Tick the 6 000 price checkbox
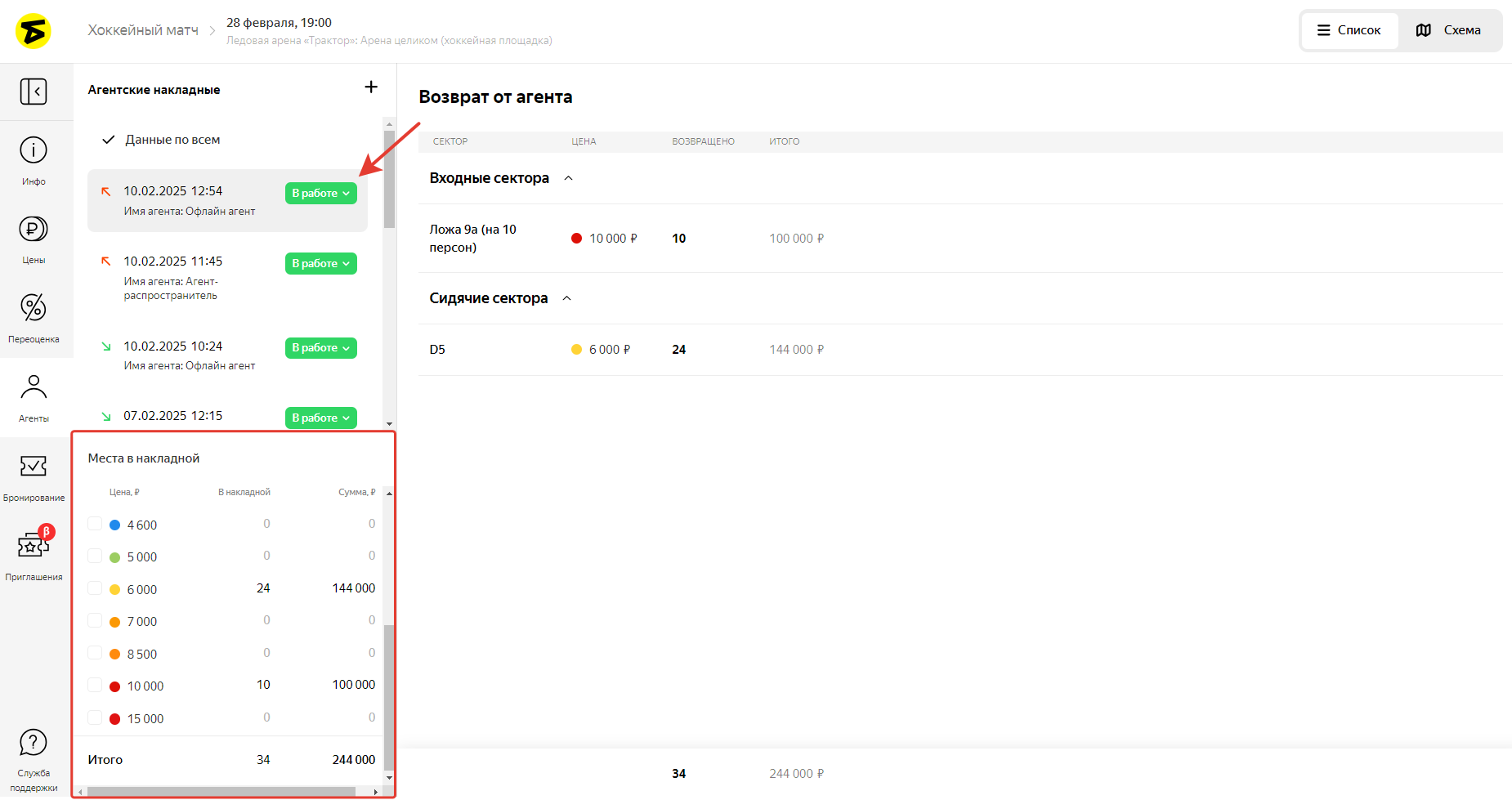 (x=95, y=588)
